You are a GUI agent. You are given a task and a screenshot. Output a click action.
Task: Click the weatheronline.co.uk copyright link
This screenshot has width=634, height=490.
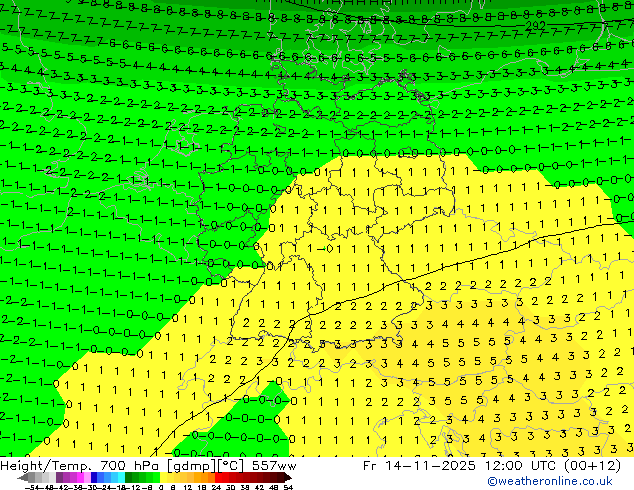[x=550, y=481]
